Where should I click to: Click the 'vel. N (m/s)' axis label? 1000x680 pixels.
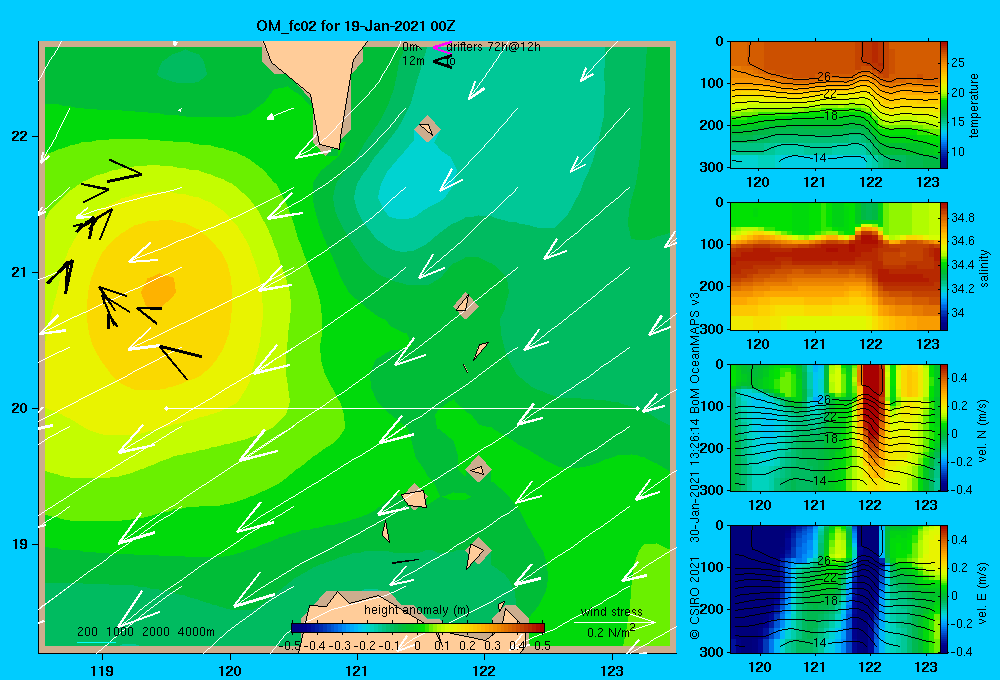click(x=983, y=431)
